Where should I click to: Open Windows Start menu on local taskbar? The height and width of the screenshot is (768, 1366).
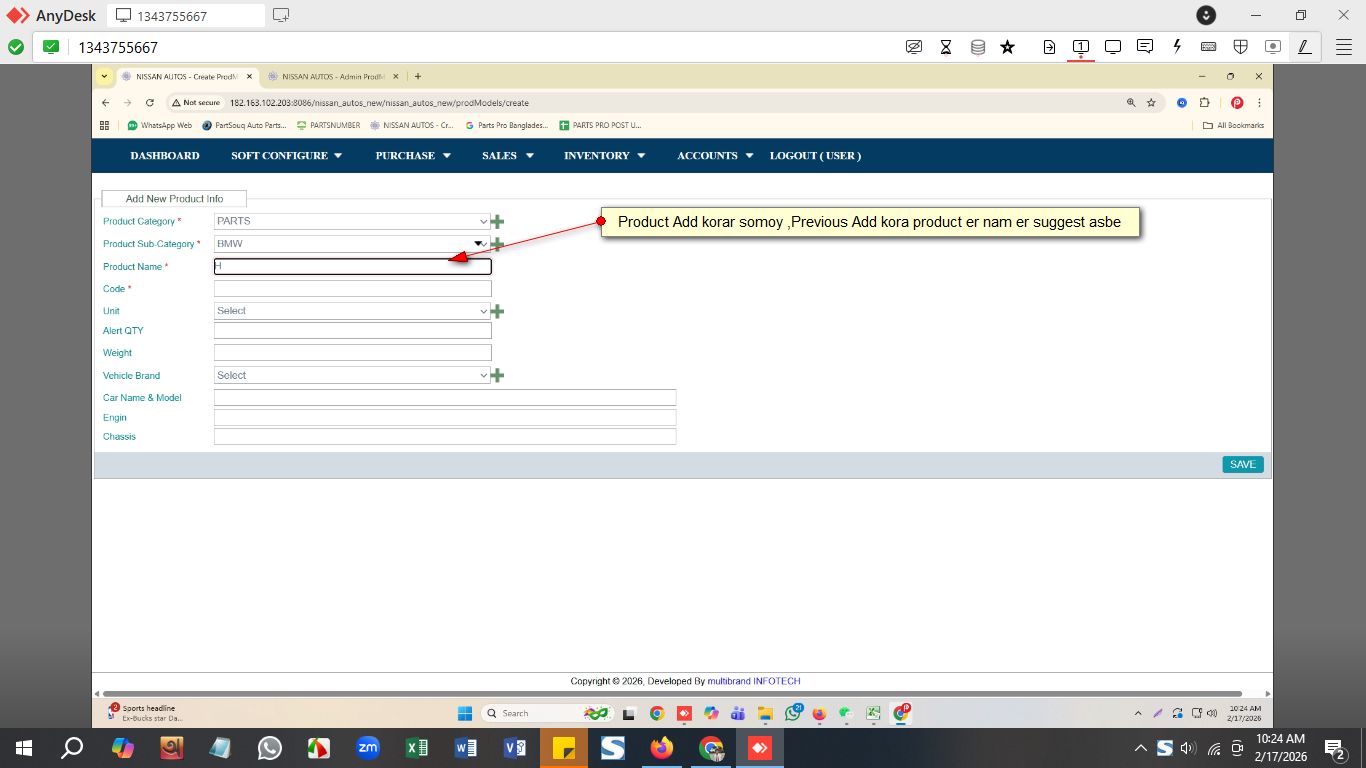(x=24, y=748)
